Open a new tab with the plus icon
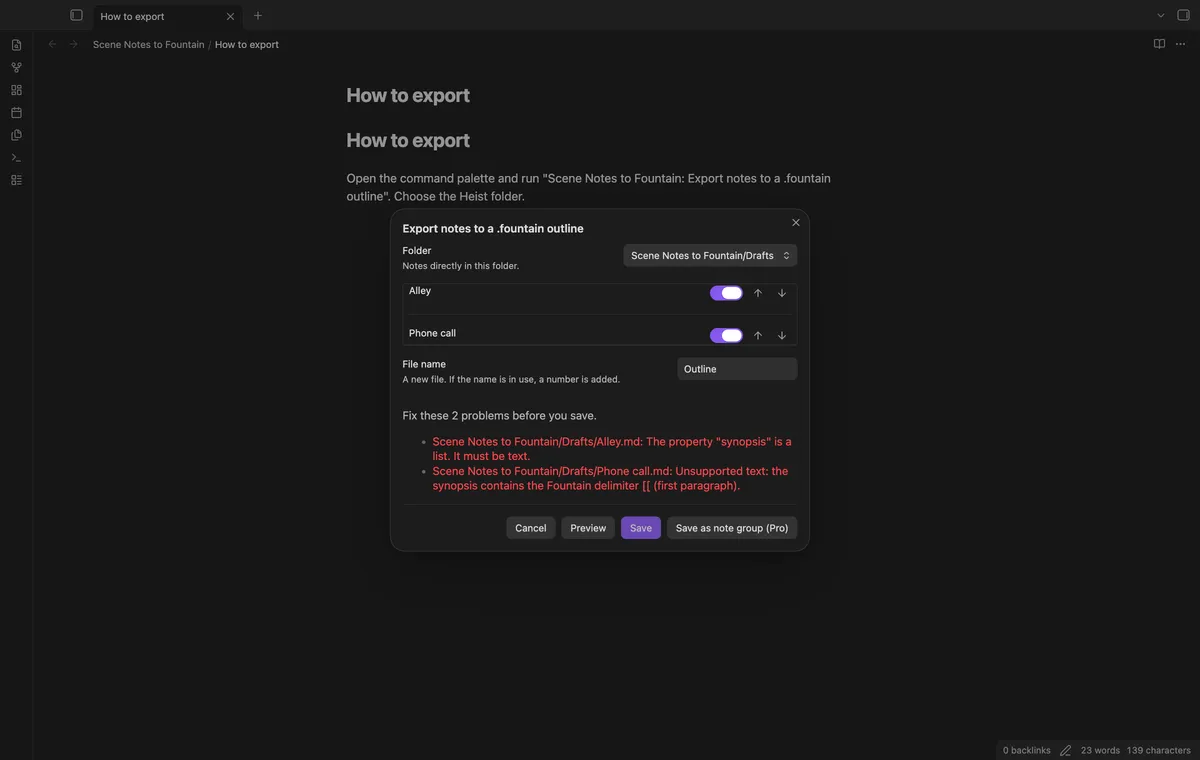 pyautogui.click(x=258, y=16)
